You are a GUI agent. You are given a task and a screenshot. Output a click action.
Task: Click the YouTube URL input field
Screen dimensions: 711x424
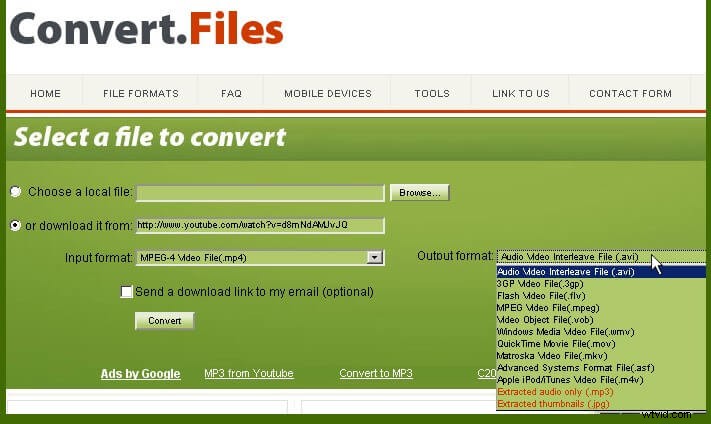[x=260, y=225]
